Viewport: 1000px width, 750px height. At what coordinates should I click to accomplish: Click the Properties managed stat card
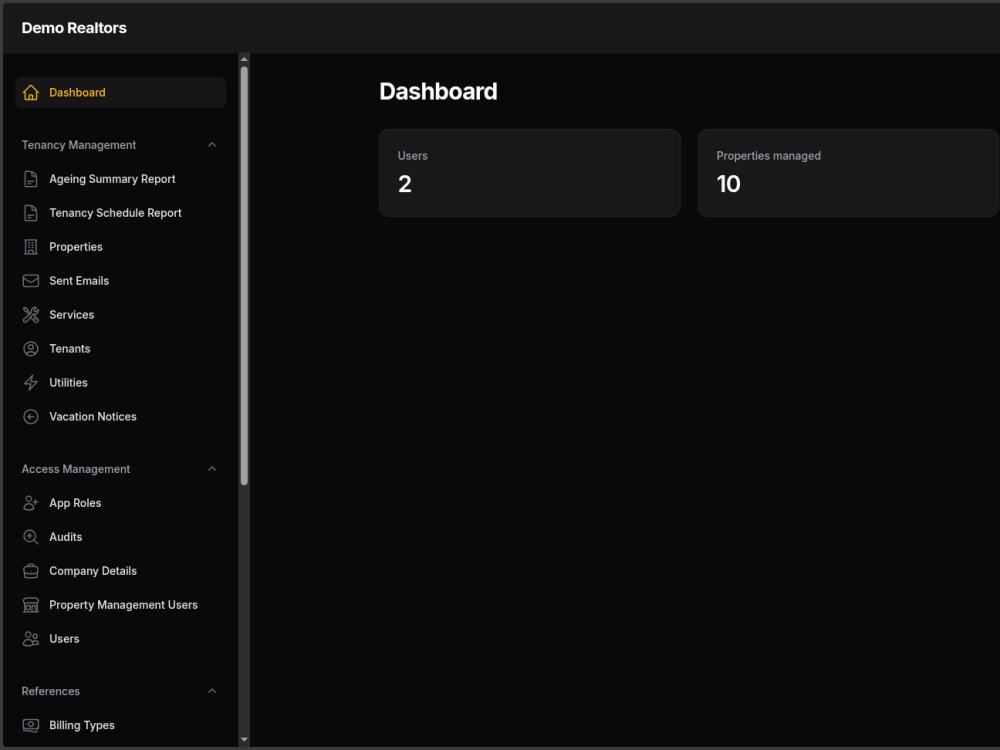pos(848,173)
